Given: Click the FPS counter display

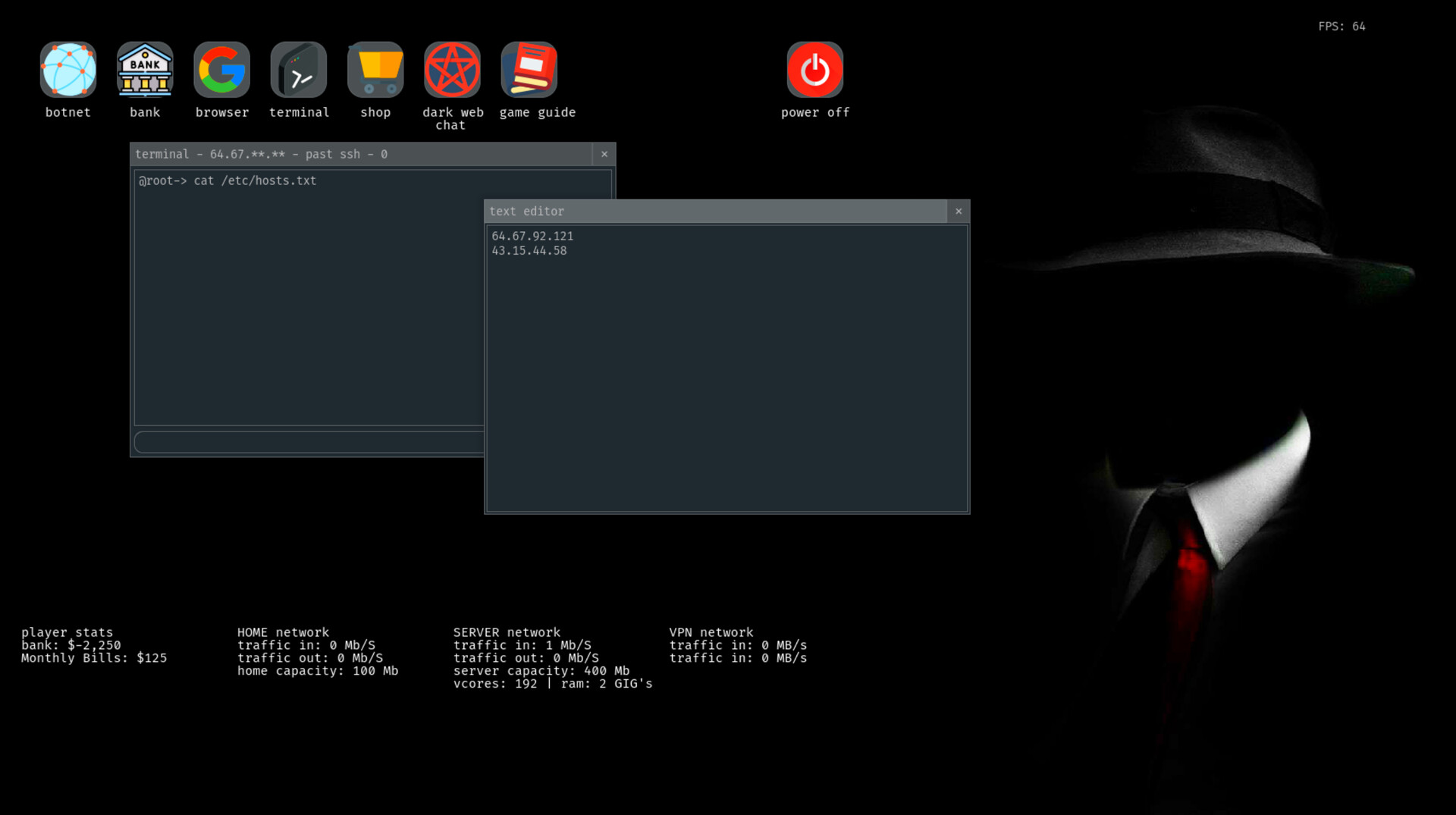Looking at the screenshot, I should pyautogui.click(x=1341, y=26).
